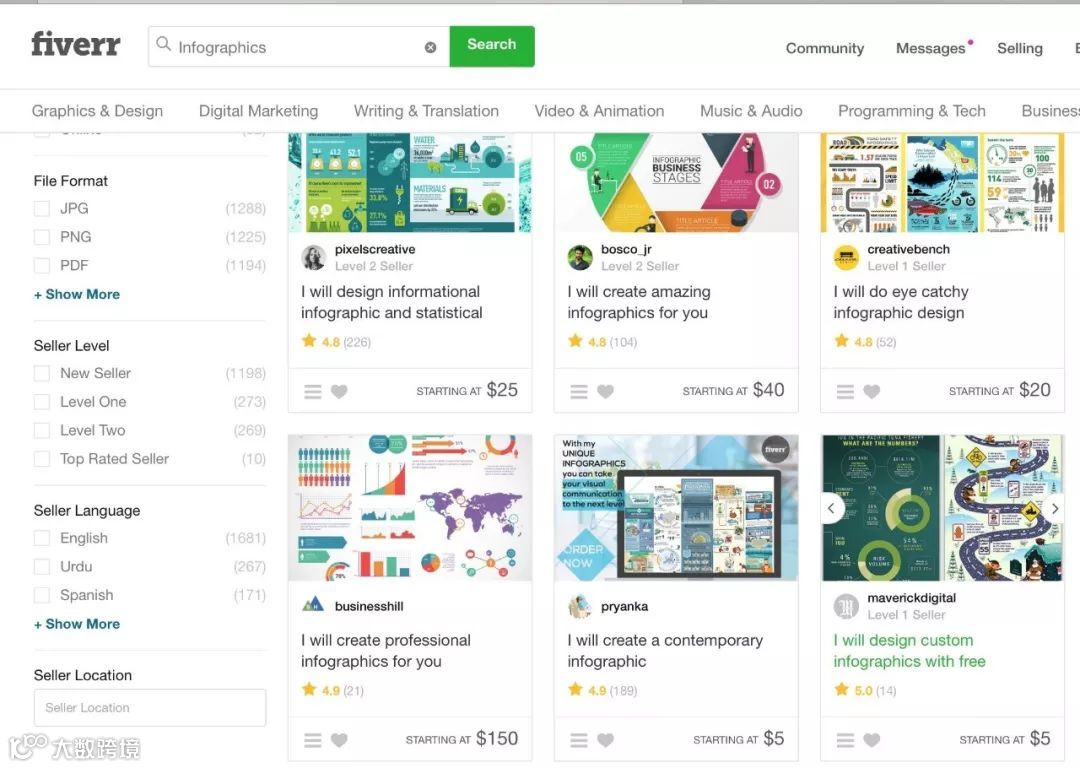The width and height of the screenshot is (1080, 768).
Task: Open gig 'I will create amazing infographics'
Action: (x=638, y=302)
